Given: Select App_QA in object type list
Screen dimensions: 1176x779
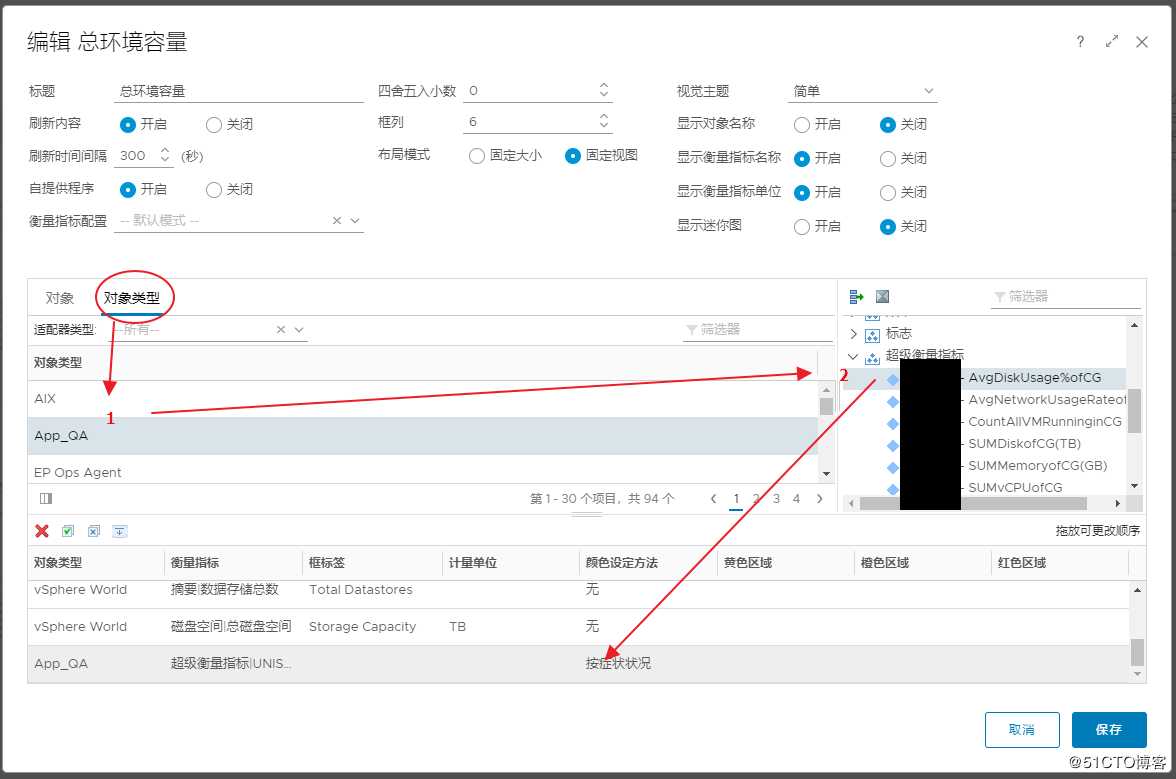Looking at the screenshot, I should click(422, 436).
